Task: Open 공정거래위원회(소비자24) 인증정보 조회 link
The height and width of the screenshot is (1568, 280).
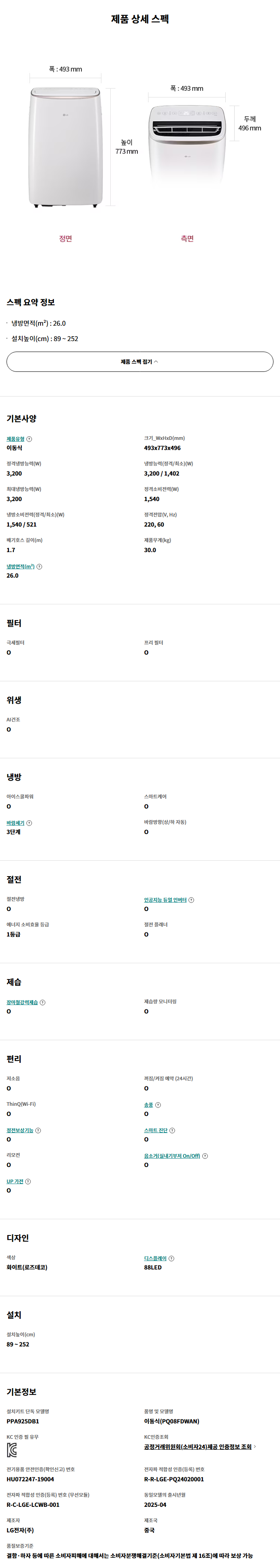Action: 198,1447
